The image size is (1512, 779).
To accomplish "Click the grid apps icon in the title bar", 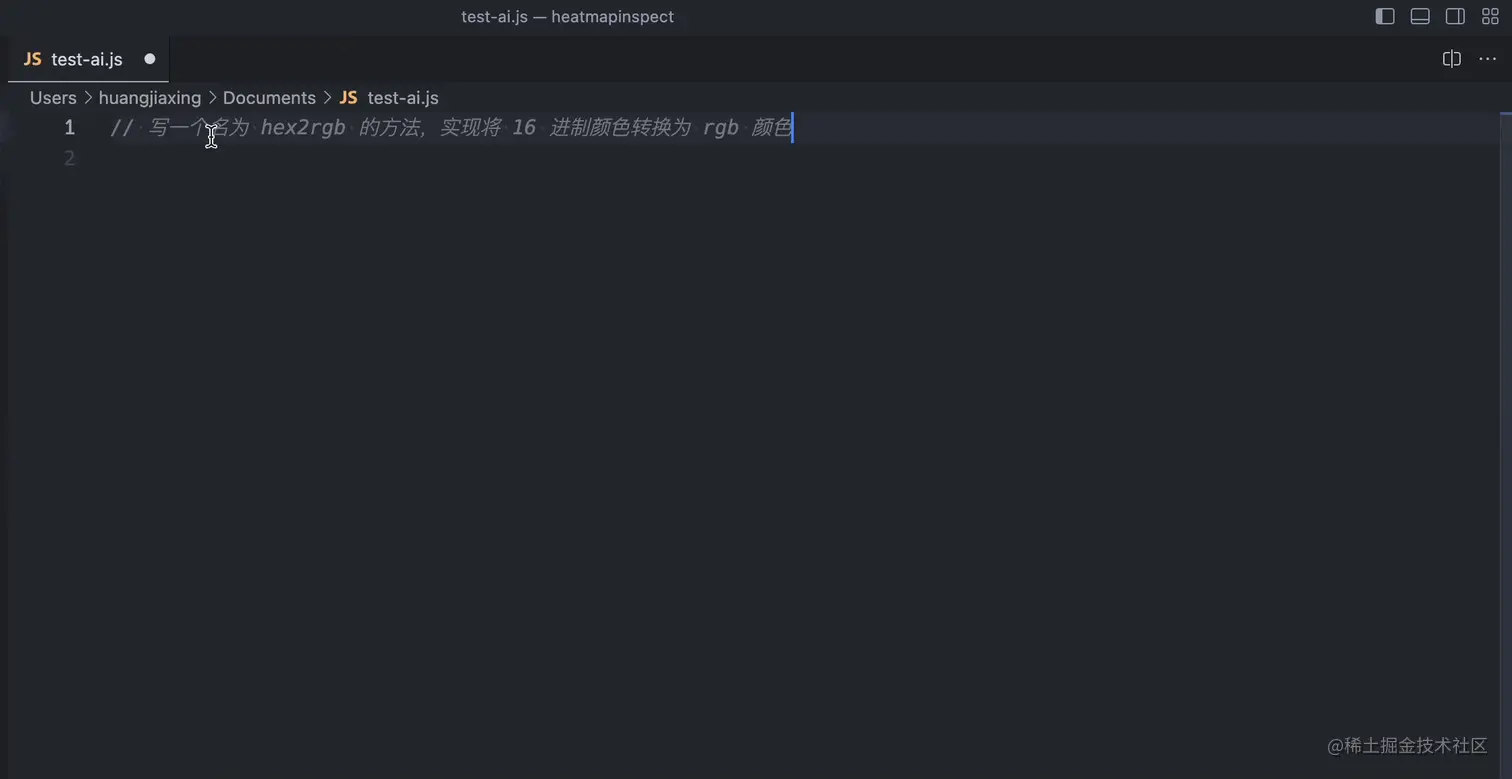I will 1490,16.
